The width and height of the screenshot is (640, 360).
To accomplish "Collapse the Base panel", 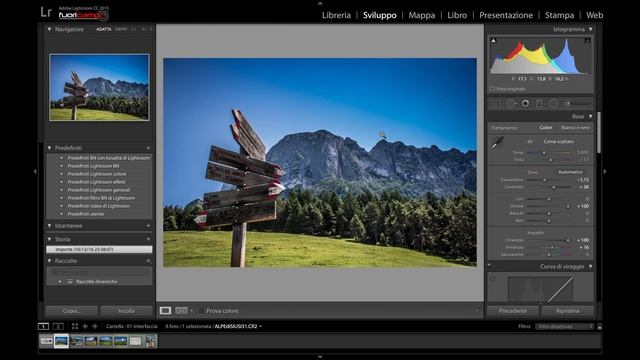I will (x=590, y=116).
